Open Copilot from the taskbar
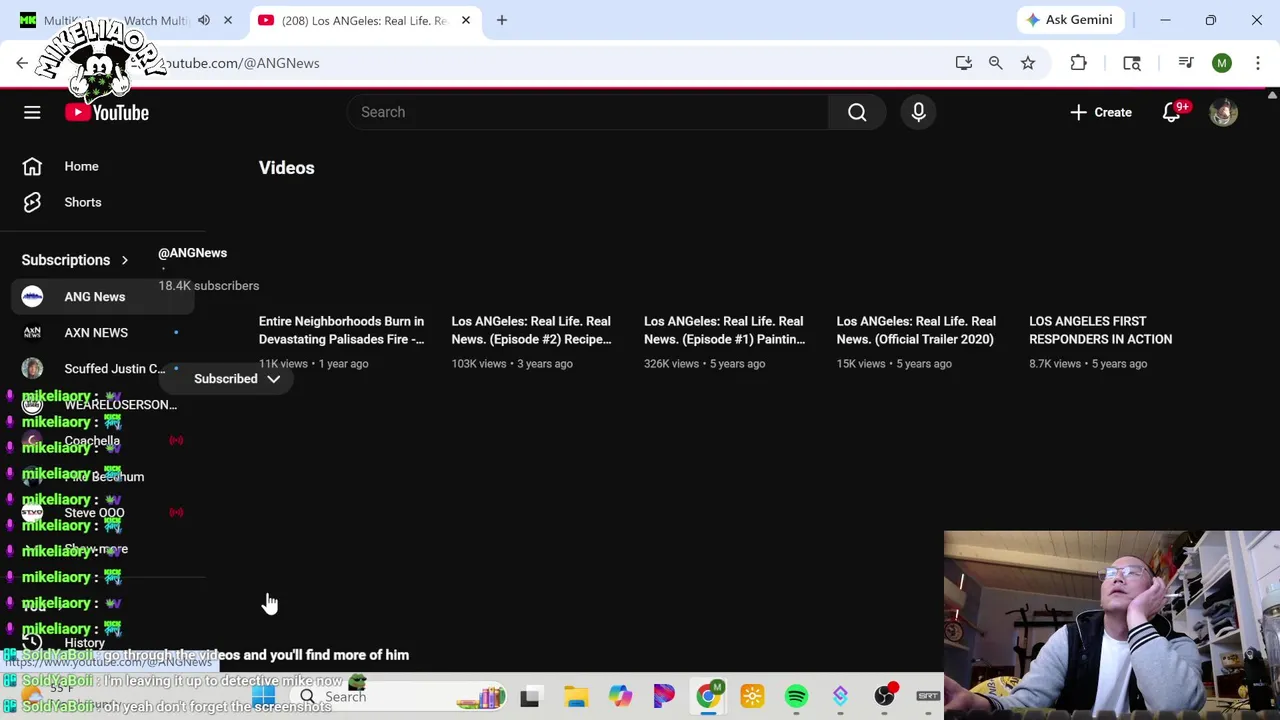Screen dimensions: 1280x720 coord(620,696)
